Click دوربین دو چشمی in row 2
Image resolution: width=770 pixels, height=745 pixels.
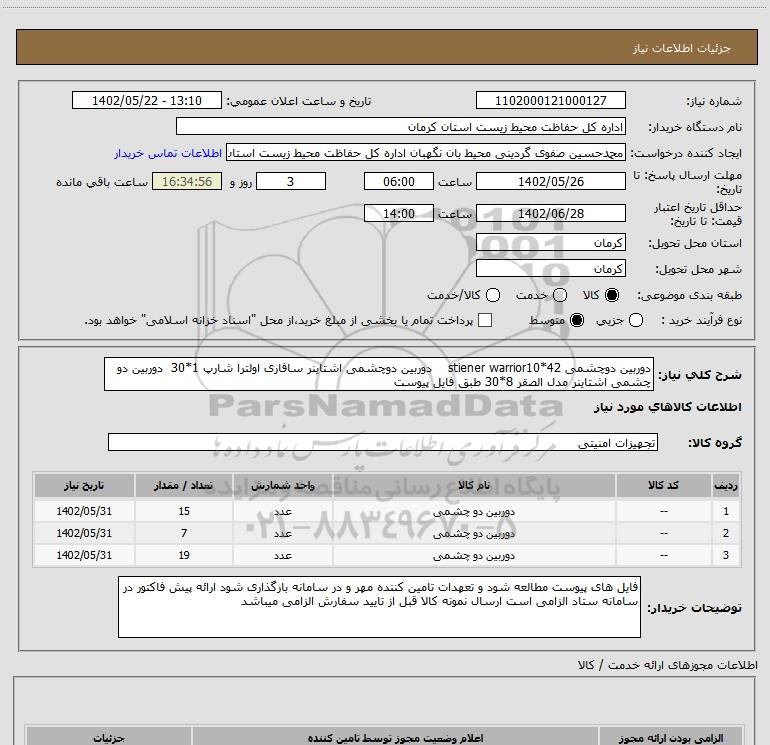474,534
